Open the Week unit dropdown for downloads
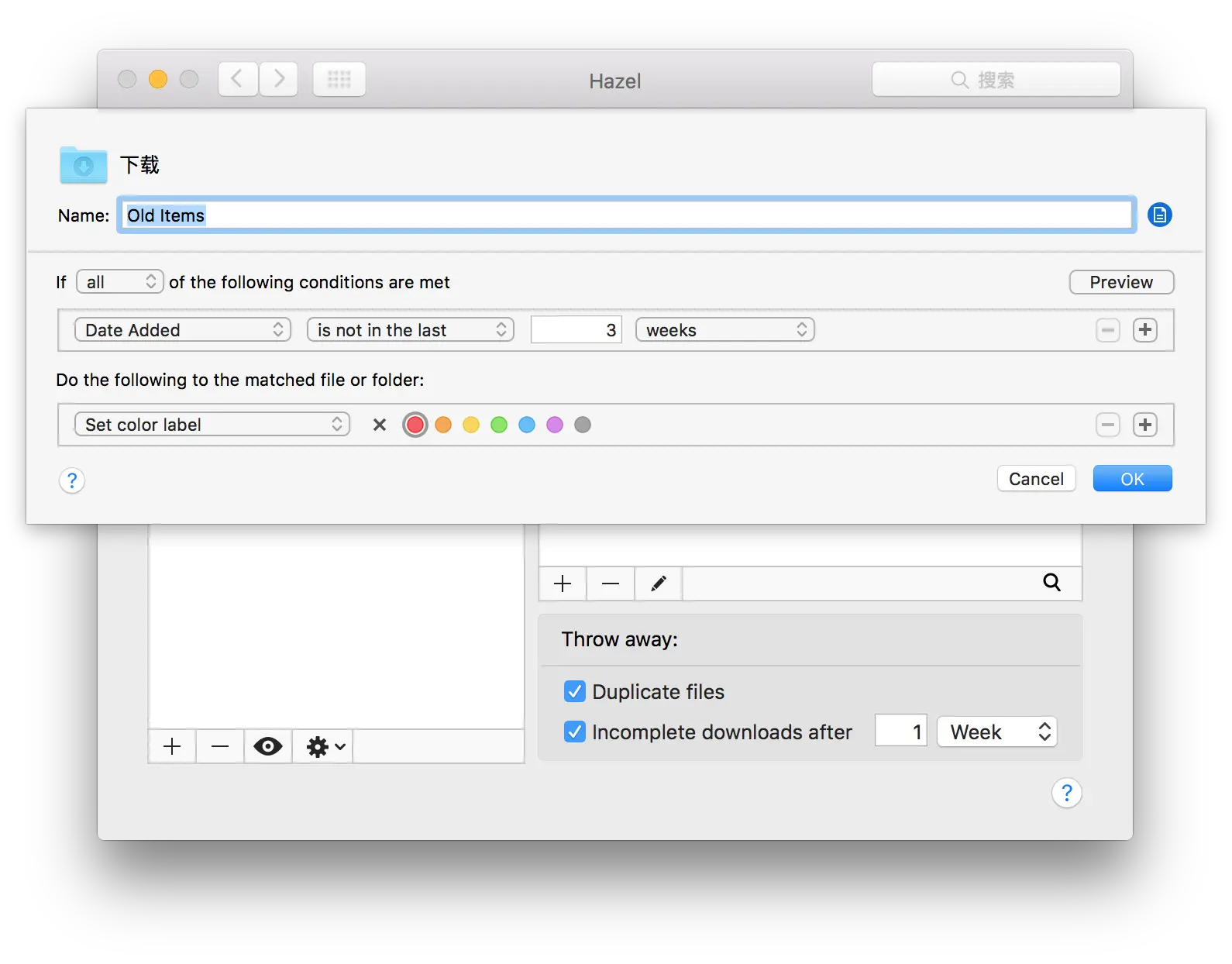The height and width of the screenshot is (964, 1232). pyautogui.click(x=997, y=732)
